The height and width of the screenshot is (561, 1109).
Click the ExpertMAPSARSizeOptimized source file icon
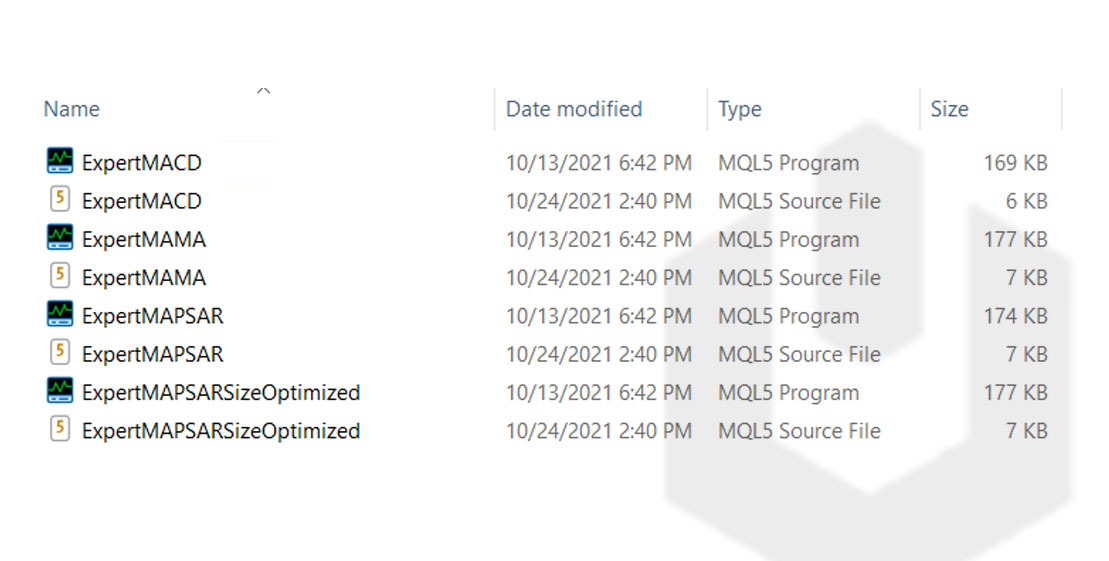tap(60, 430)
